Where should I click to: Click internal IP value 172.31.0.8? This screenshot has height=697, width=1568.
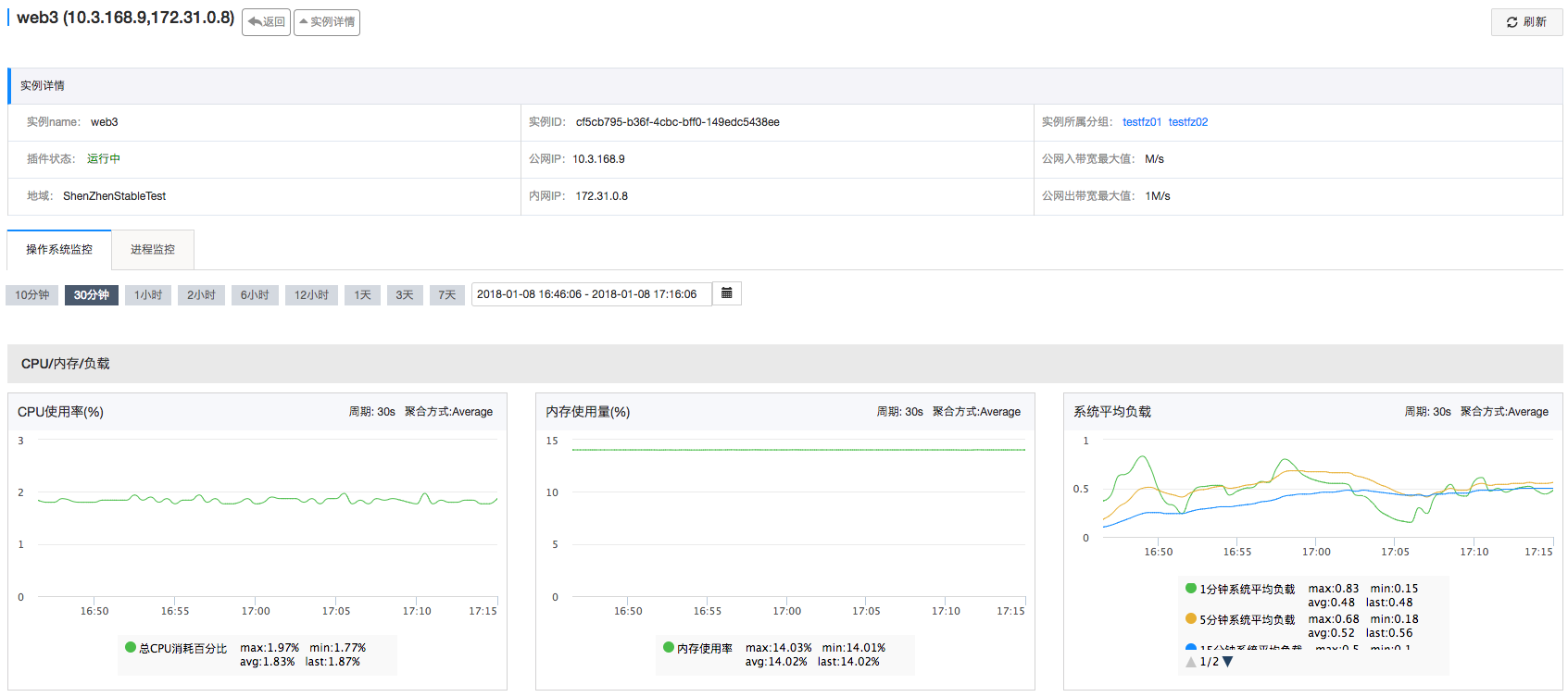point(602,196)
